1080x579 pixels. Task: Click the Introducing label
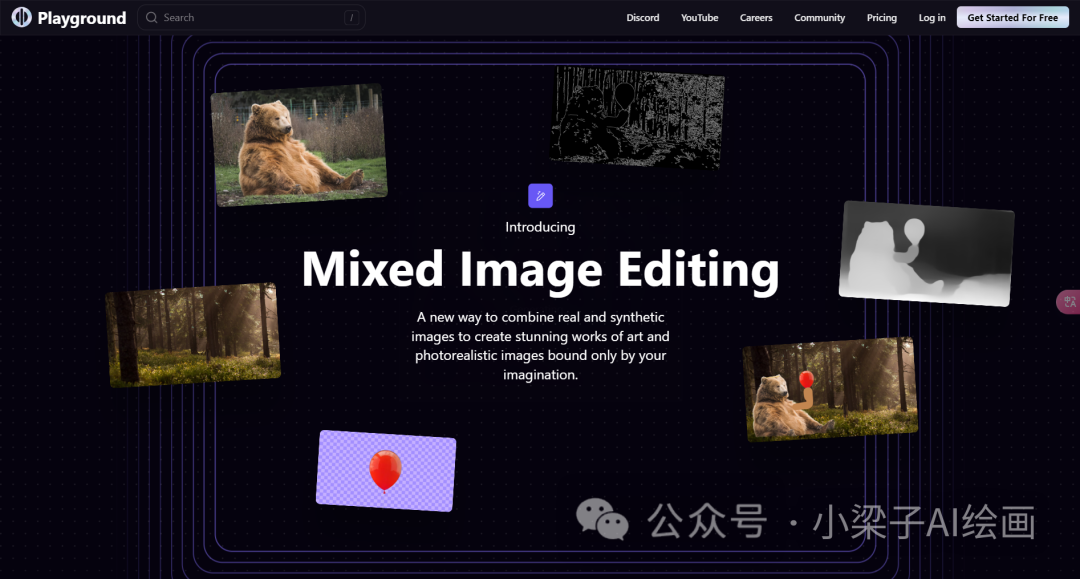click(x=540, y=227)
